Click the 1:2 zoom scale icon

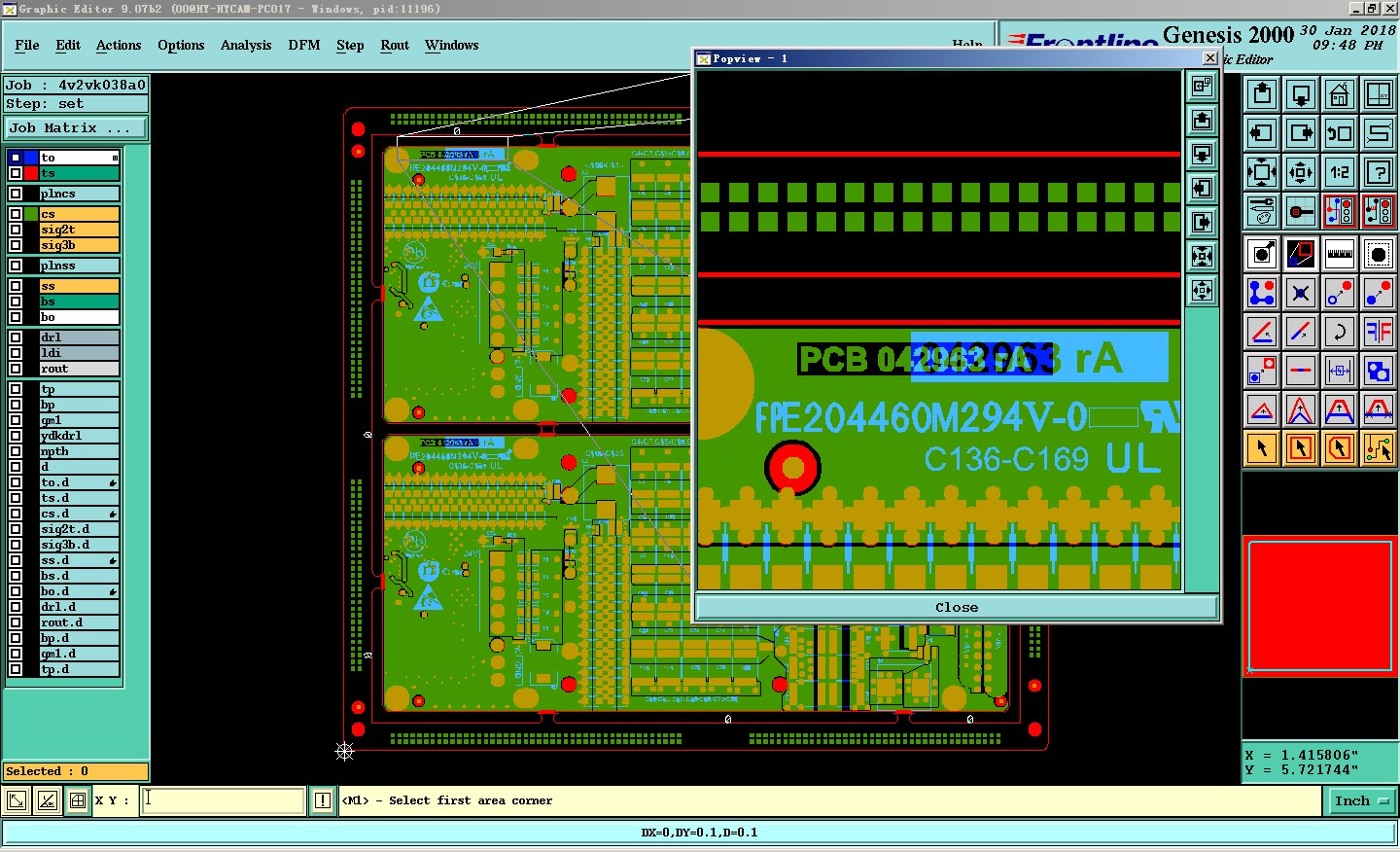pyautogui.click(x=1340, y=172)
